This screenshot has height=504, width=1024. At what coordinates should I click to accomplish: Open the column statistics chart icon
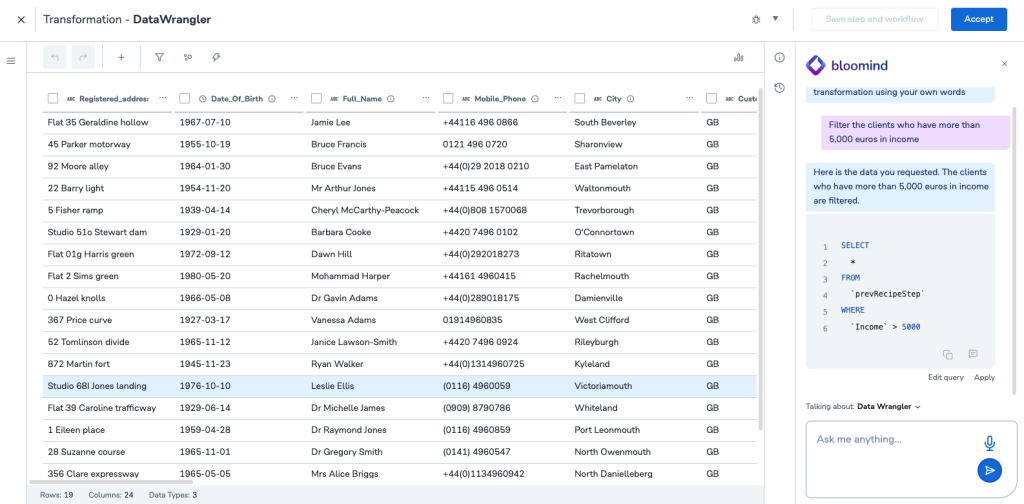[x=738, y=58]
